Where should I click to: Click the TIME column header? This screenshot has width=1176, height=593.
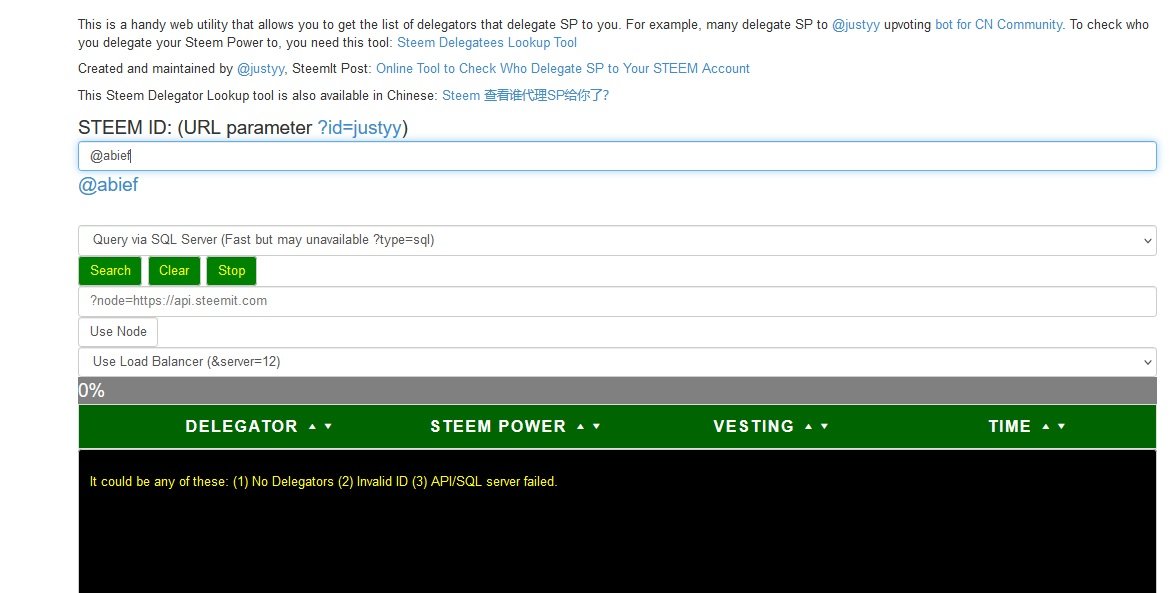(1010, 427)
